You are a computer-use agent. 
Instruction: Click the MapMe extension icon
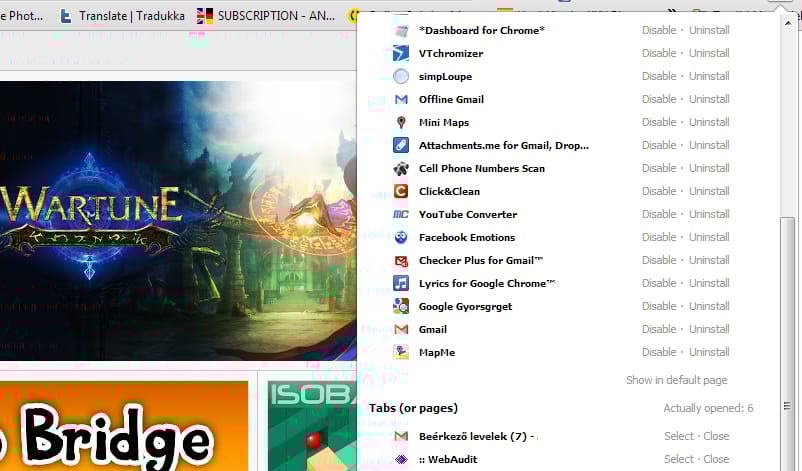tap(401, 352)
